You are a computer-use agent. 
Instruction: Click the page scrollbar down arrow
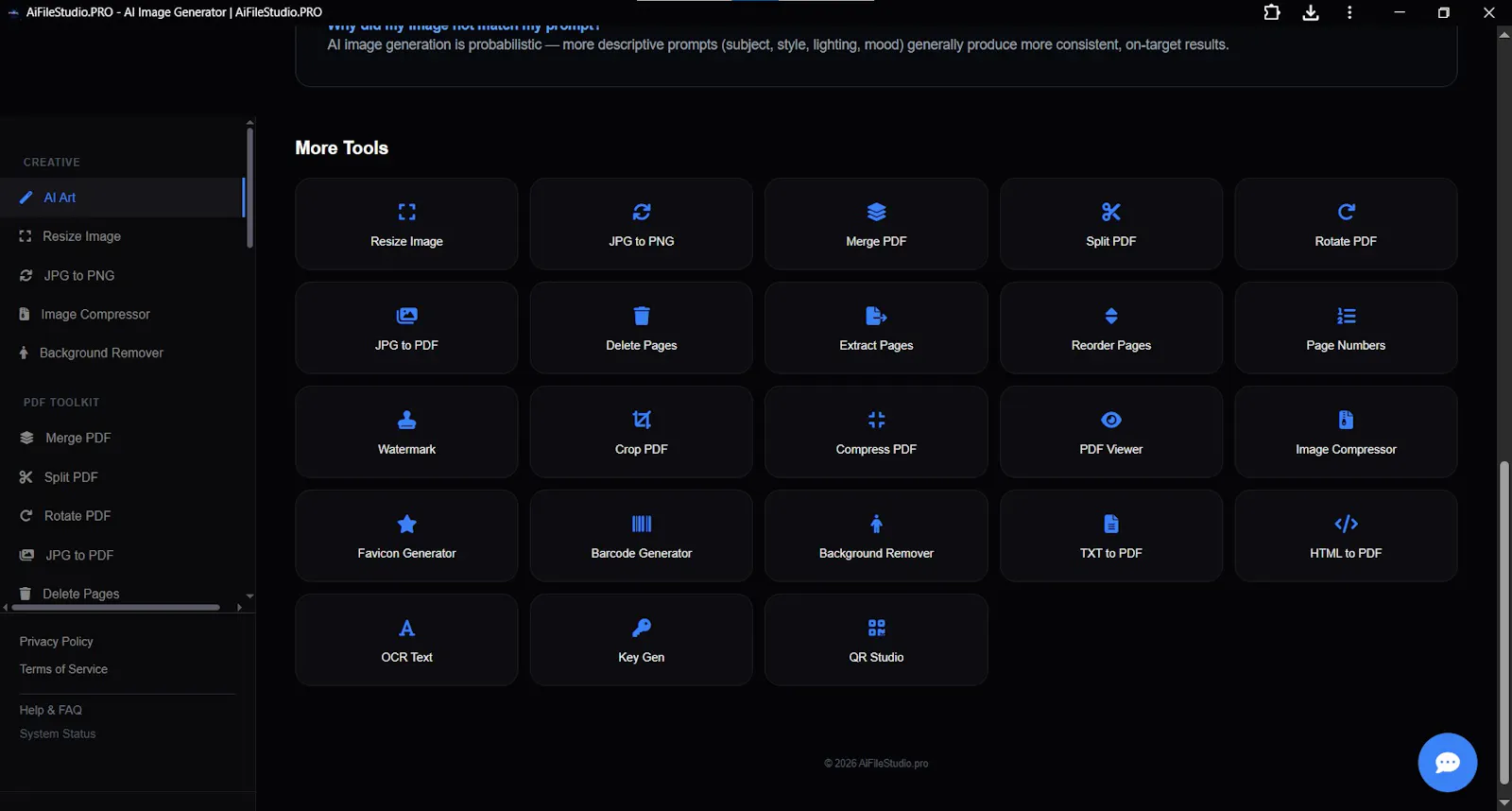pyautogui.click(x=1504, y=803)
